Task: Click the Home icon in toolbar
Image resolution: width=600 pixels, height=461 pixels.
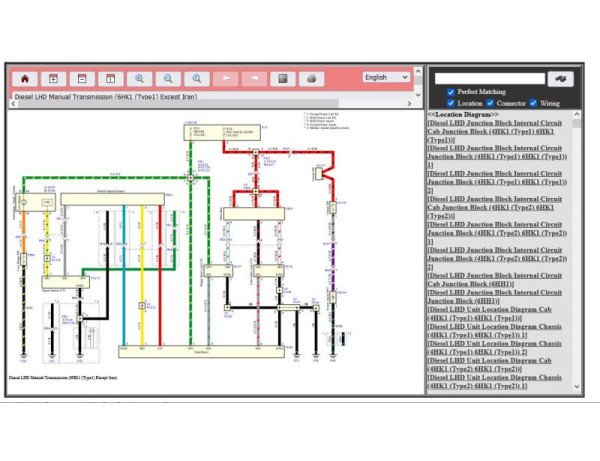Action: [24, 78]
